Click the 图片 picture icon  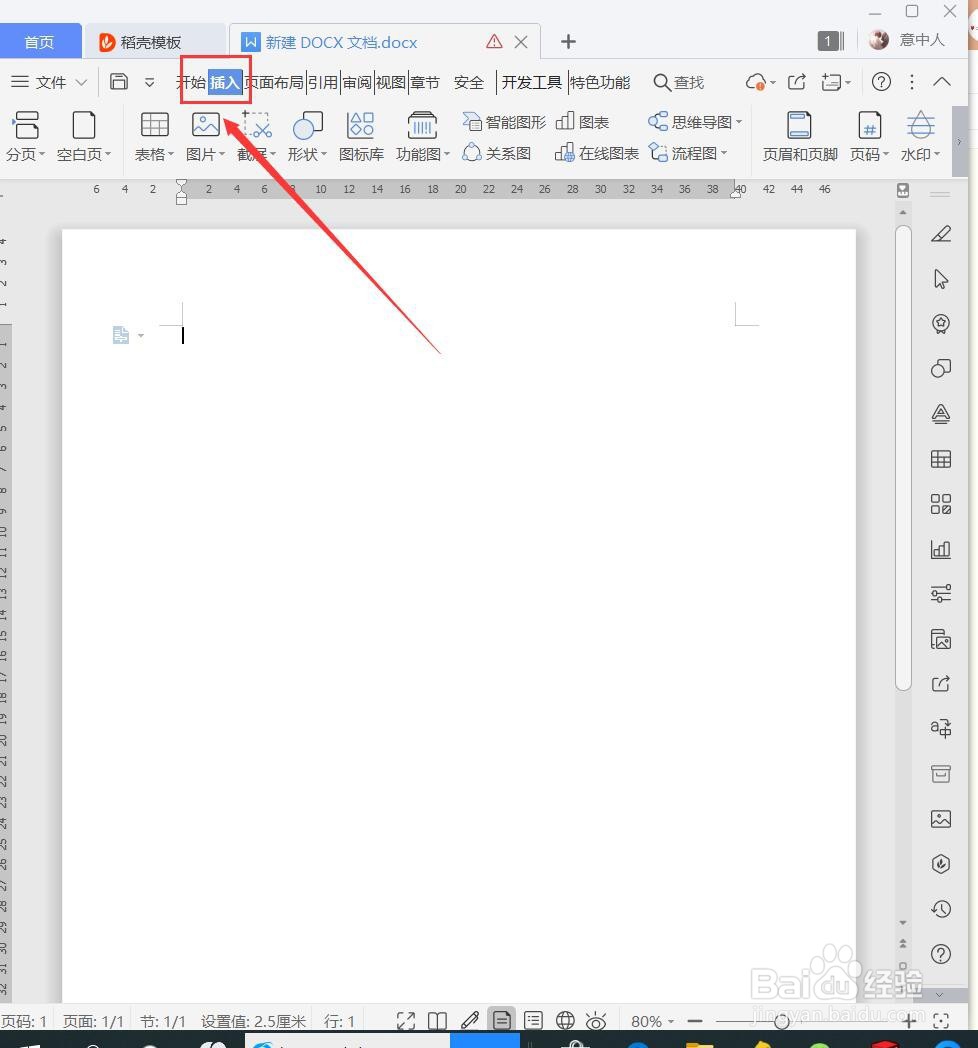coord(205,125)
